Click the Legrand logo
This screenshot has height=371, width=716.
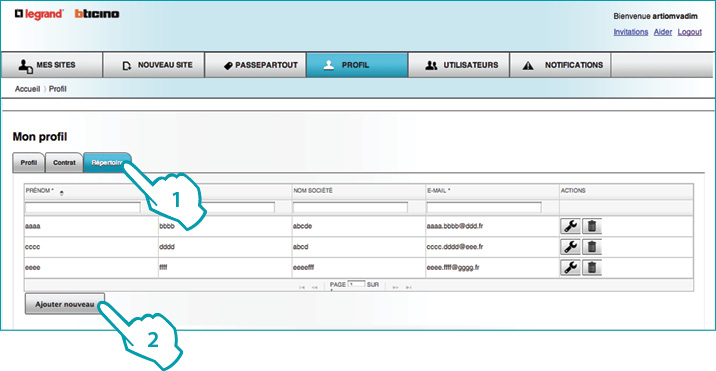[39, 14]
